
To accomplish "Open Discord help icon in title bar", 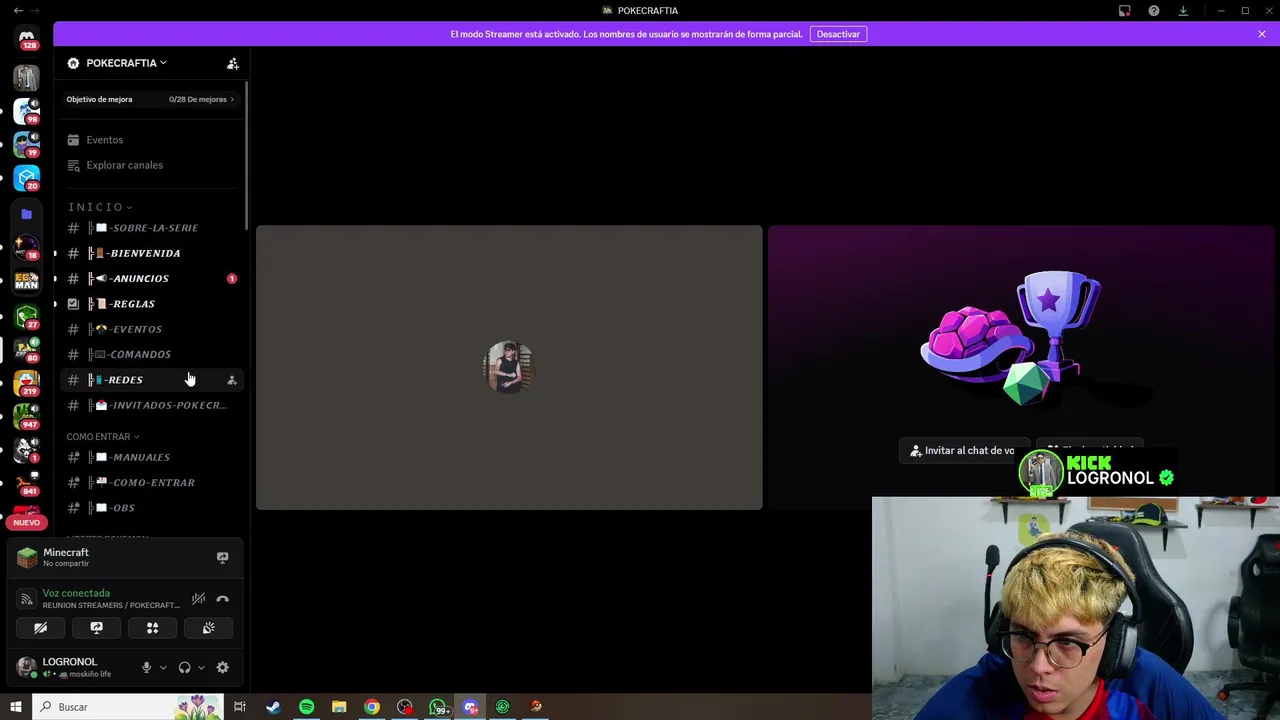I will click(x=1154, y=10).
